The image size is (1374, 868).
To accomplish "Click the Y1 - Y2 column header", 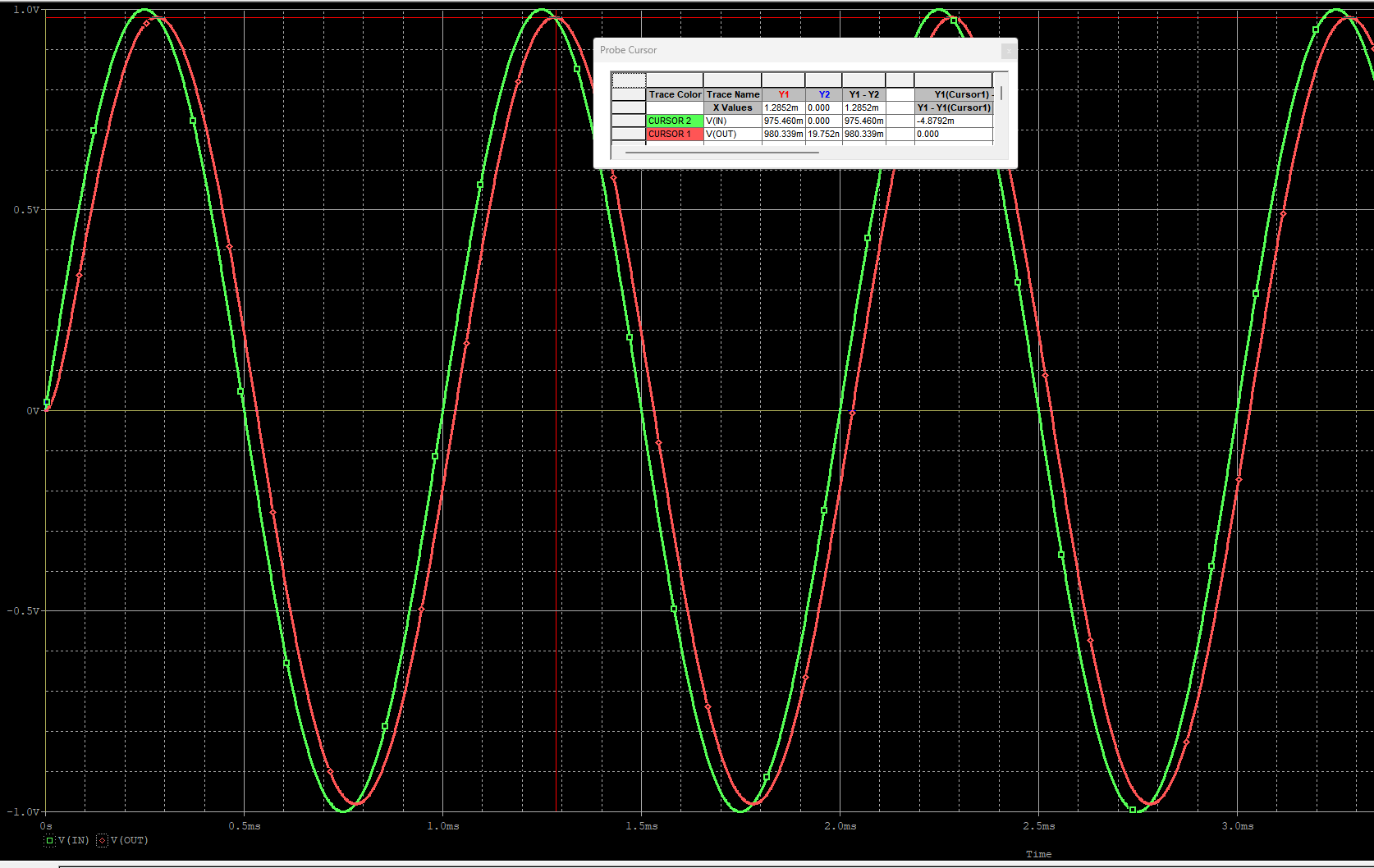I will [863, 94].
